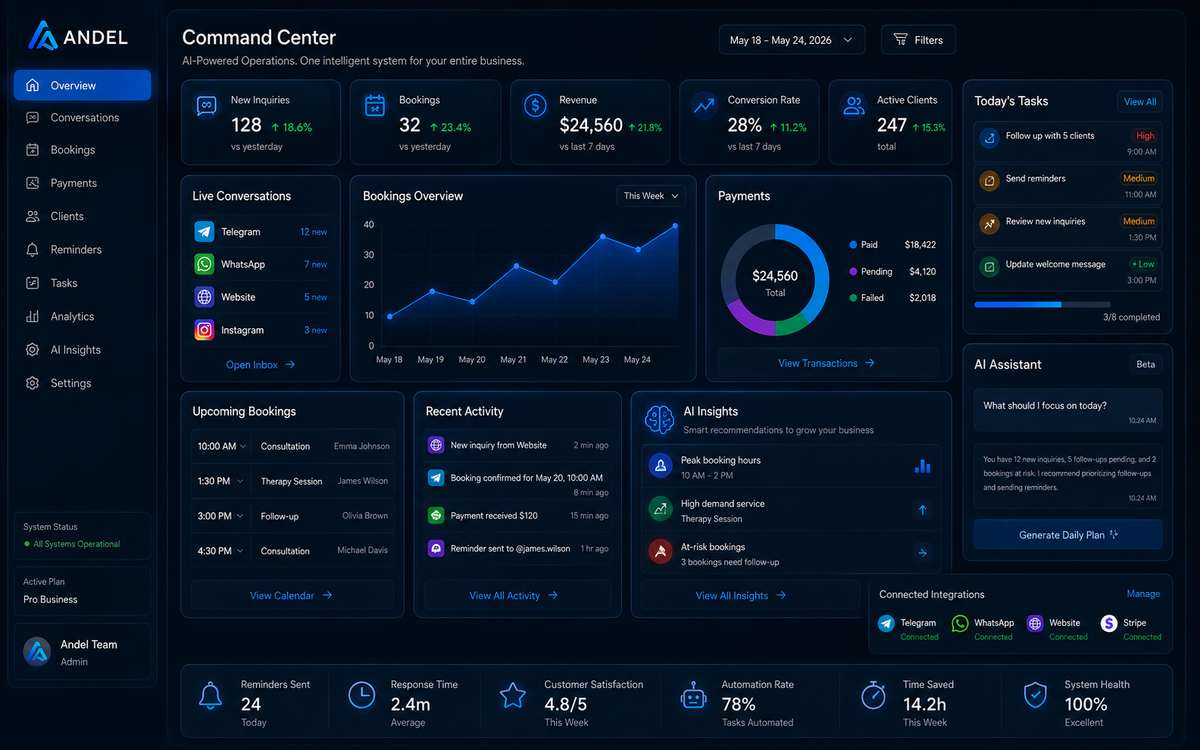1200x750 pixels.
Task: Click the Filters button
Action: click(x=918, y=40)
